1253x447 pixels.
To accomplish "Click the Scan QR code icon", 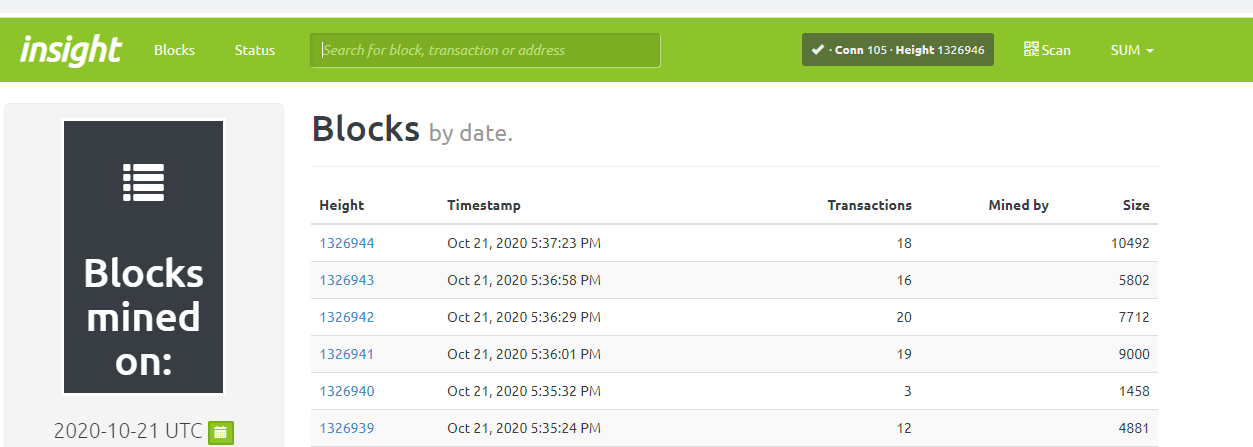I will point(1031,49).
